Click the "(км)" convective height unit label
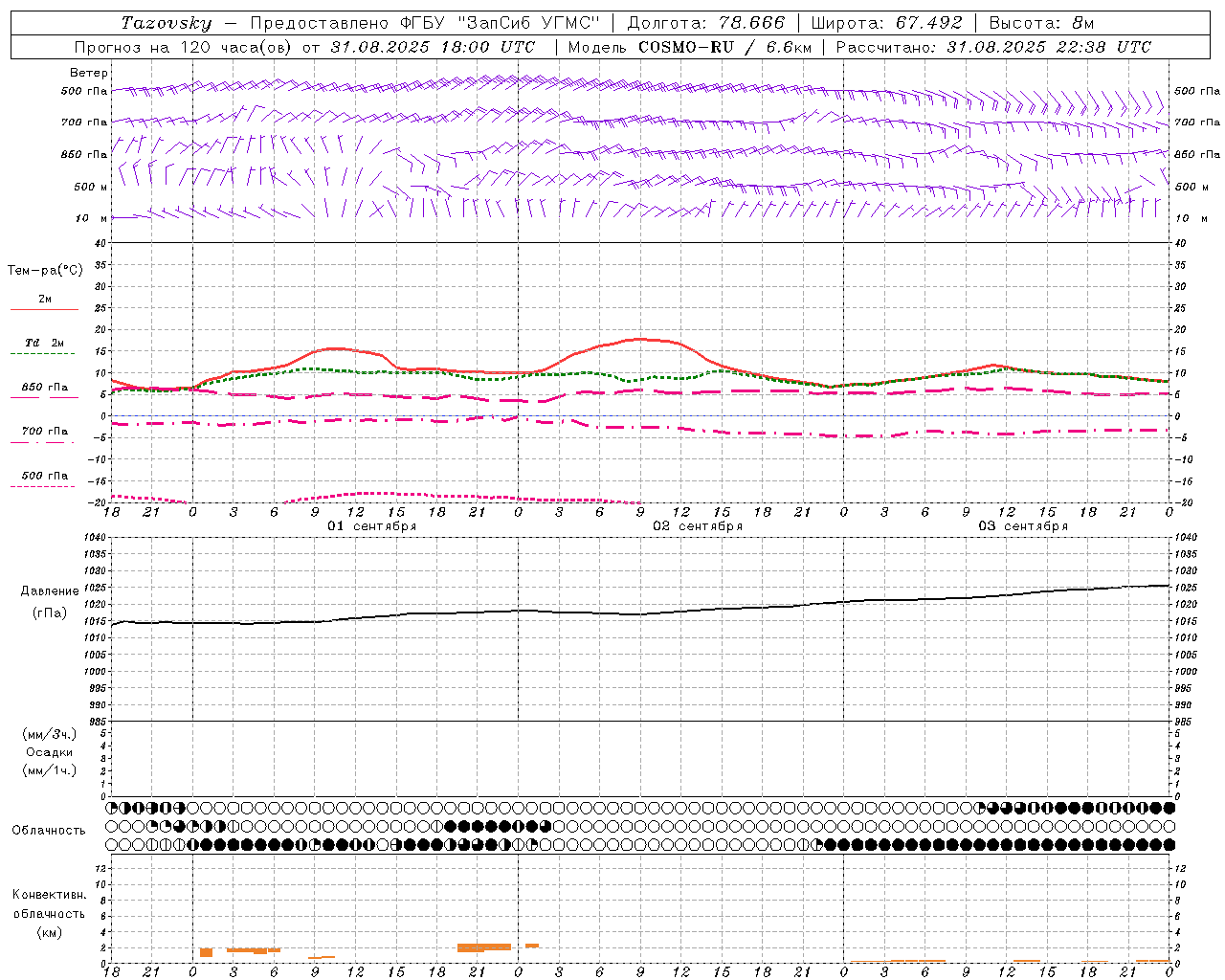The image size is (1225, 980). [49, 932]
